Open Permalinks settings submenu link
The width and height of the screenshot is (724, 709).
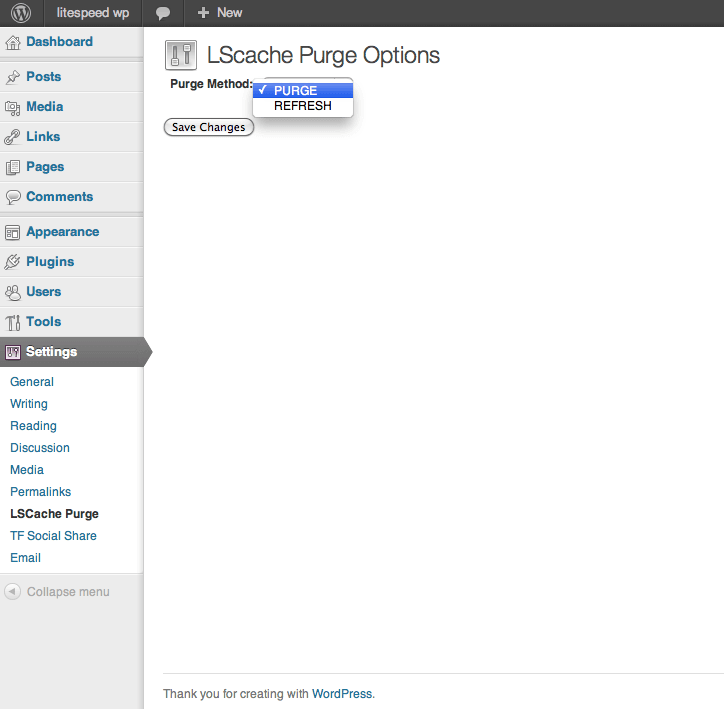point(41,492)
